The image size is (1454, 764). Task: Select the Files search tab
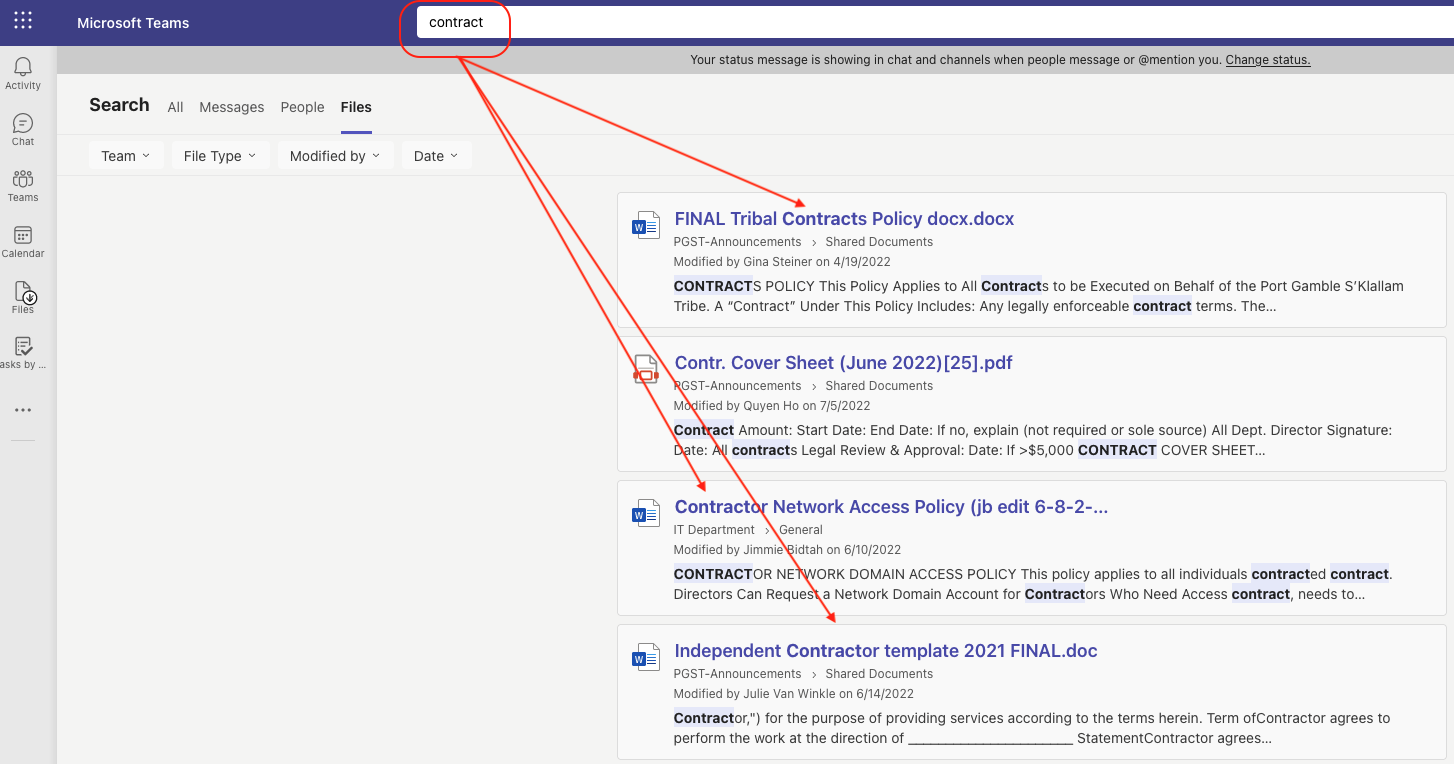pos(356,107)
